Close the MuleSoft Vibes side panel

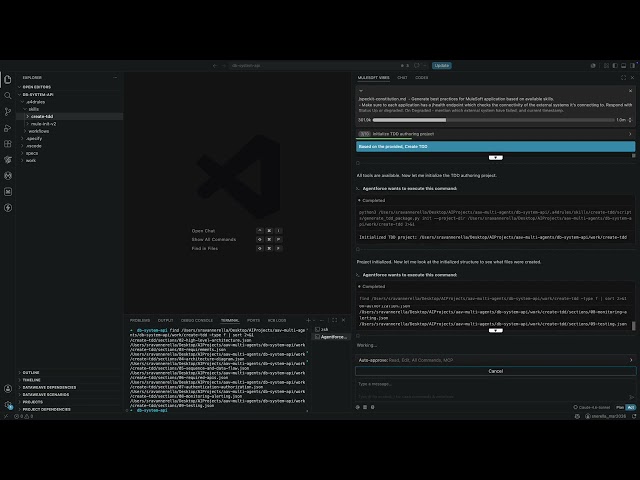(x=632, y=78)
